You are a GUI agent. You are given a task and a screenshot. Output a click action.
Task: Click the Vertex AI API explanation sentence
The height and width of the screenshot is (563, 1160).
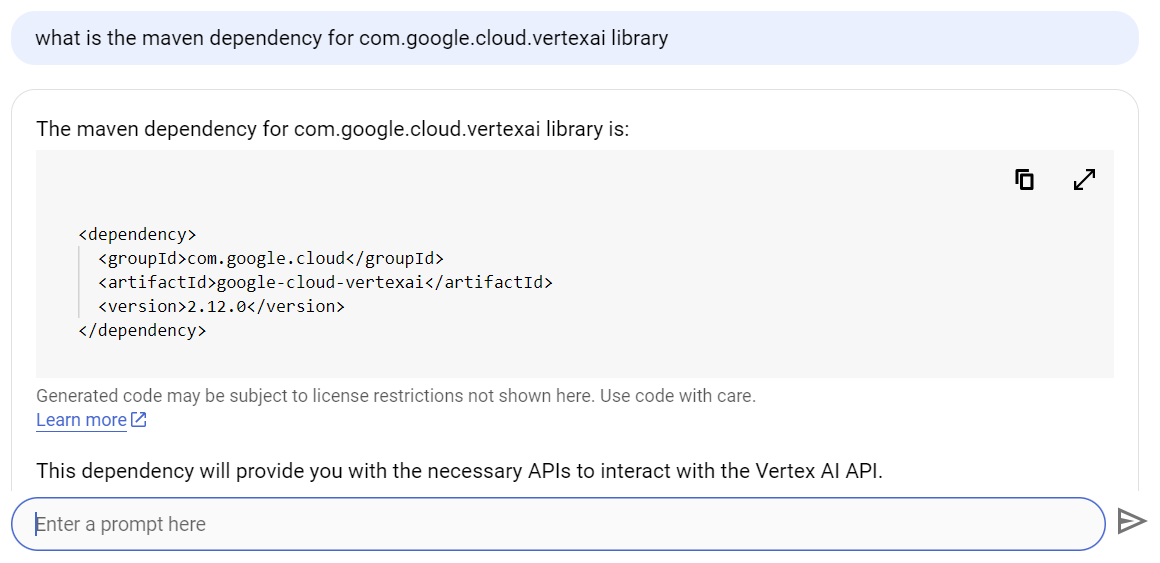459,471
